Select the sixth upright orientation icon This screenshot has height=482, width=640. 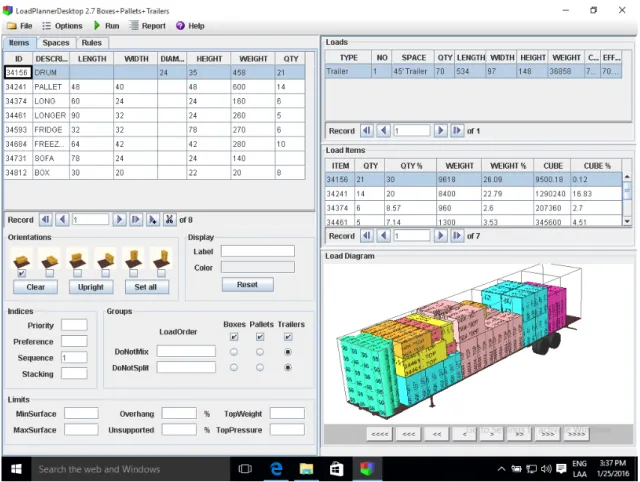[x=161, y=258]
